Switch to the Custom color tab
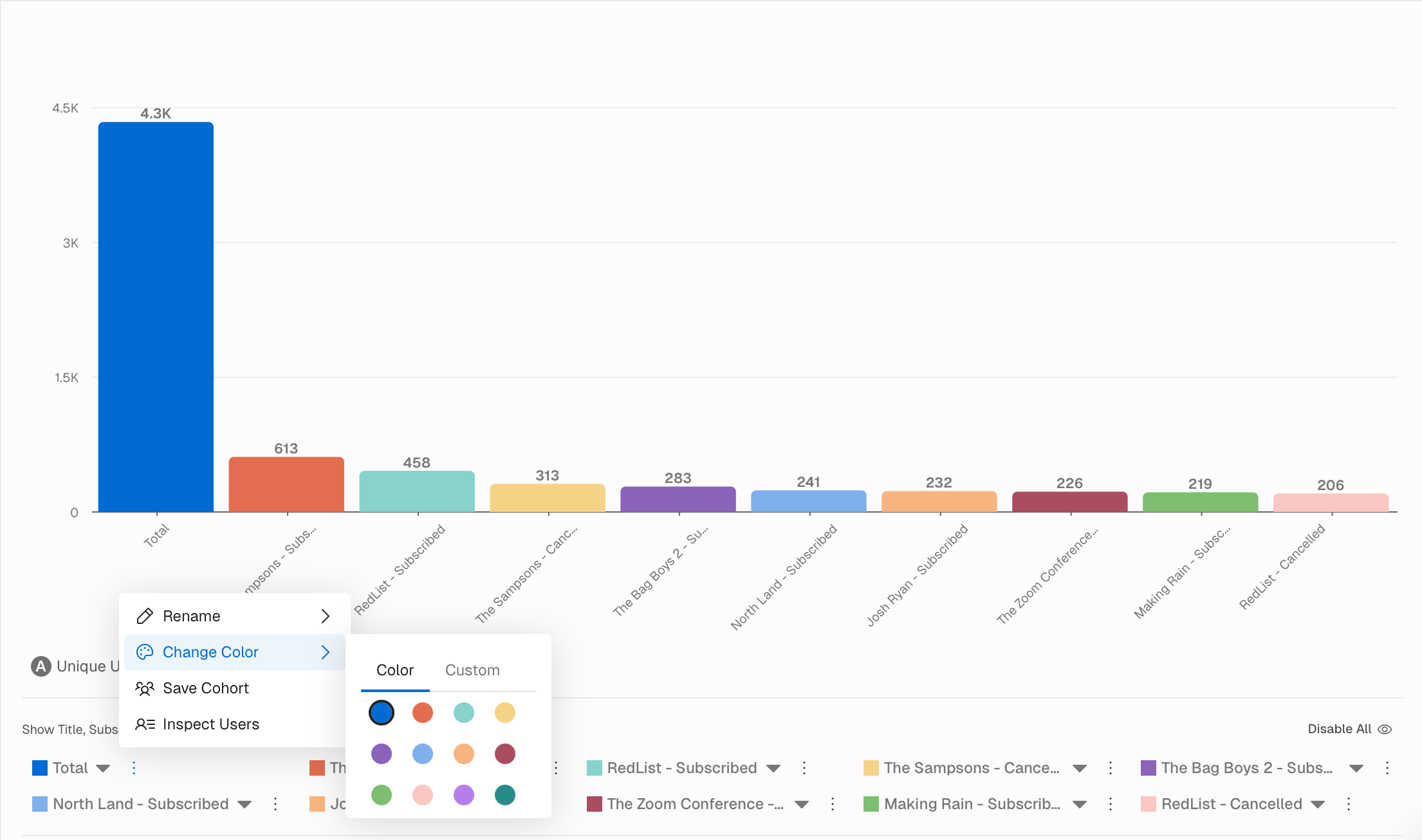Screen dimensions: 1422x840 (472, 670)
